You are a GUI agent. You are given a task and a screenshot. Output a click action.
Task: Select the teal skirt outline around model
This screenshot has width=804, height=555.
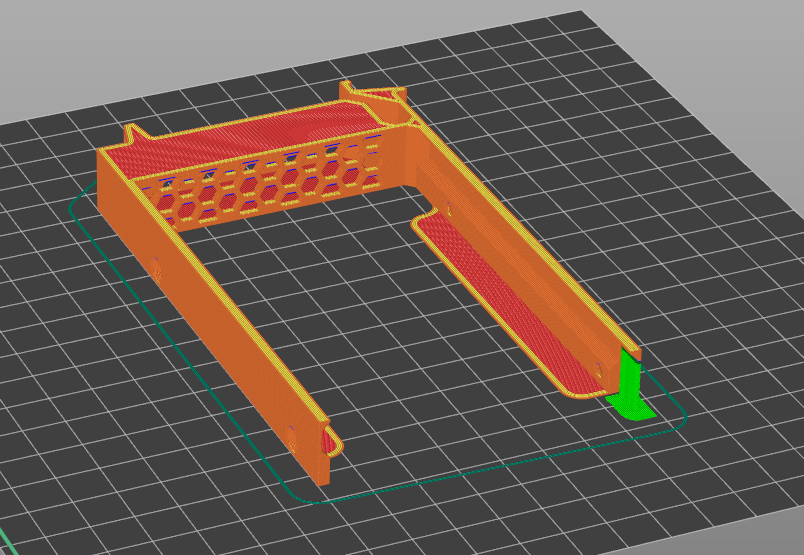tap(377, 342)
